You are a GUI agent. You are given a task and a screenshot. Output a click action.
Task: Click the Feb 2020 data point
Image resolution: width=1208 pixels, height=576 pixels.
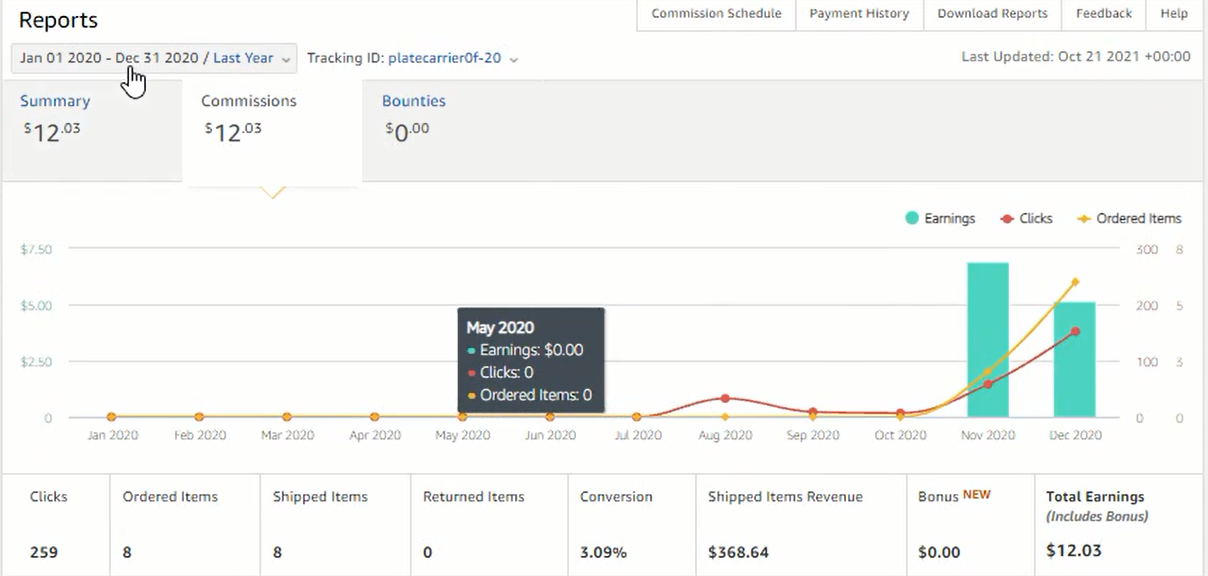(x=199, y=416)
